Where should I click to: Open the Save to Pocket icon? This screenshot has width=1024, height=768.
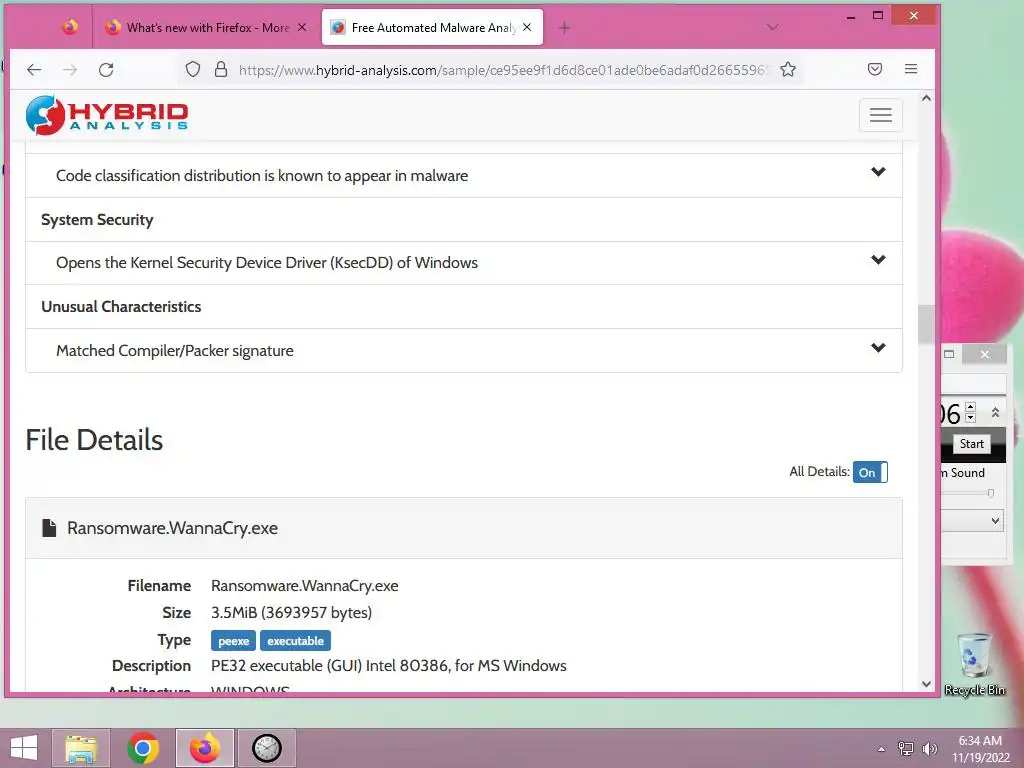[875, 69]
